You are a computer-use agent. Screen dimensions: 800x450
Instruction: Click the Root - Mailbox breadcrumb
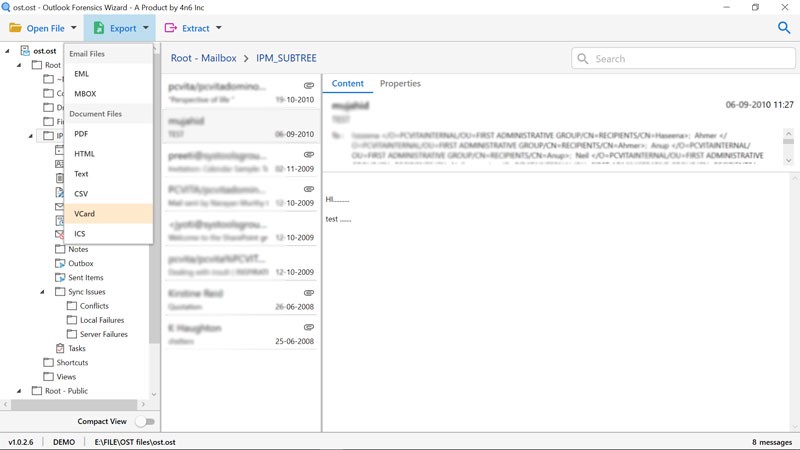[x=203, y=58]
